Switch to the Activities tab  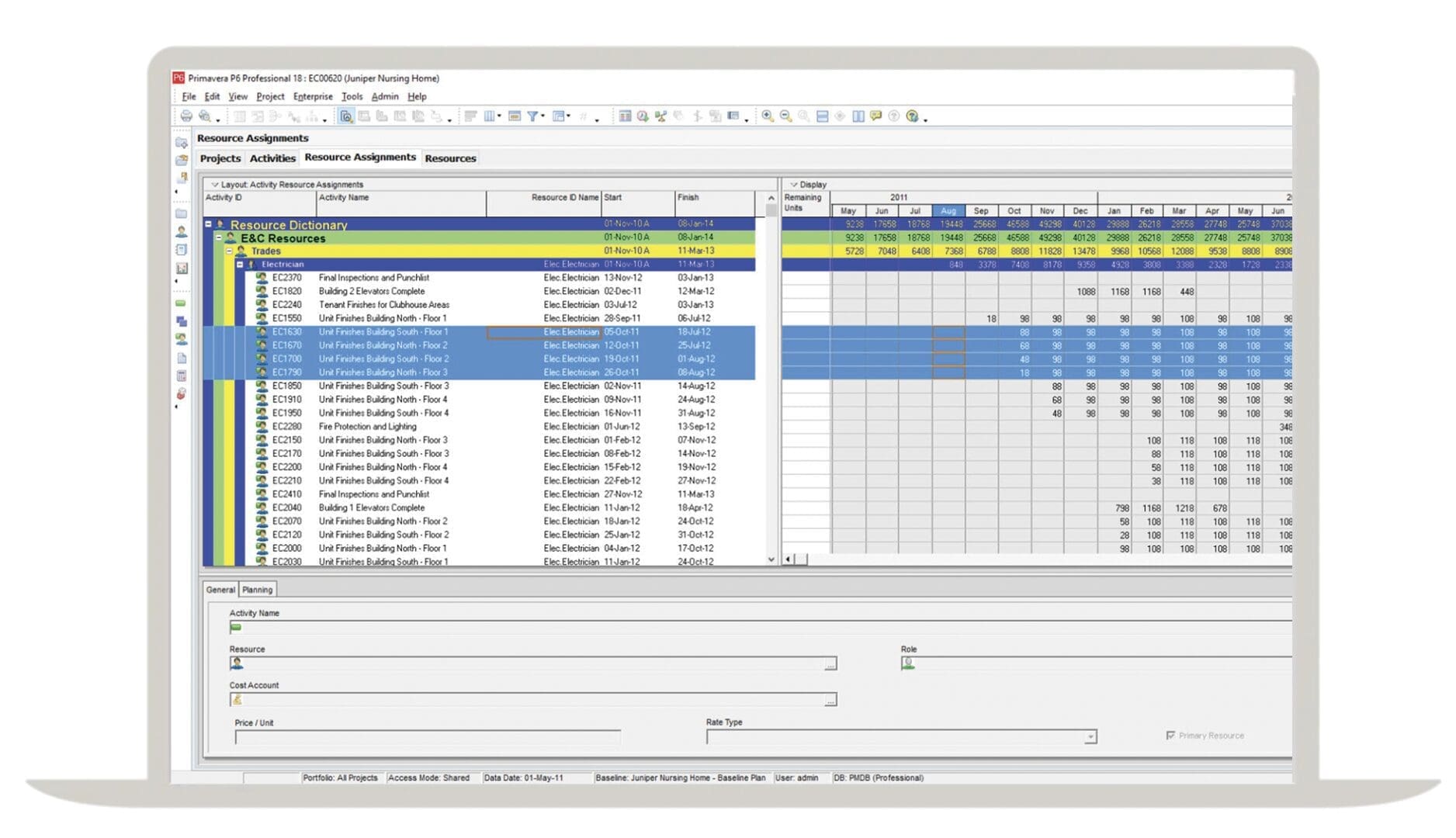[x=272, y=158]
